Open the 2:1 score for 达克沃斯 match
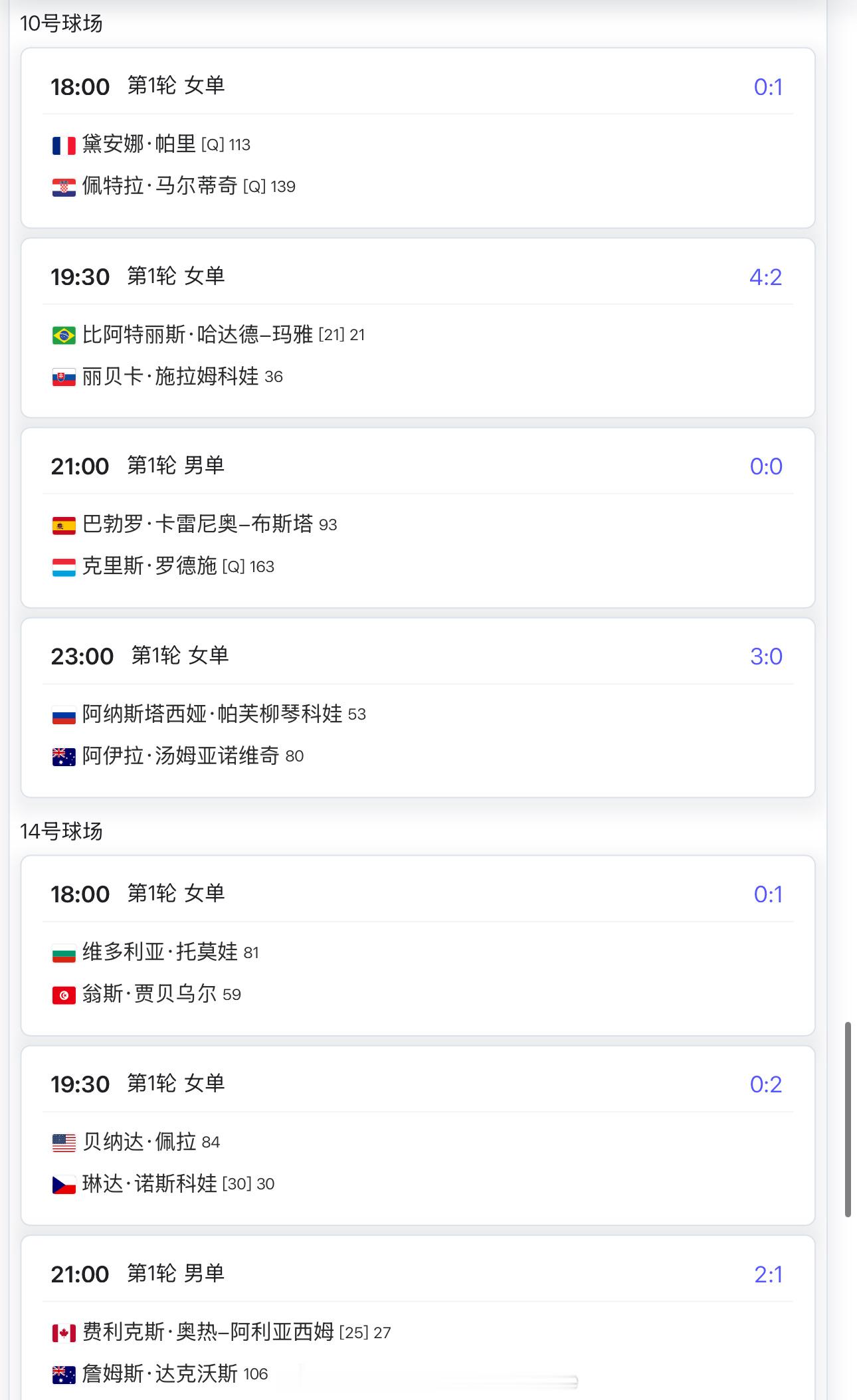This screenshot has width=857, height=1400. pos(768,1274)
